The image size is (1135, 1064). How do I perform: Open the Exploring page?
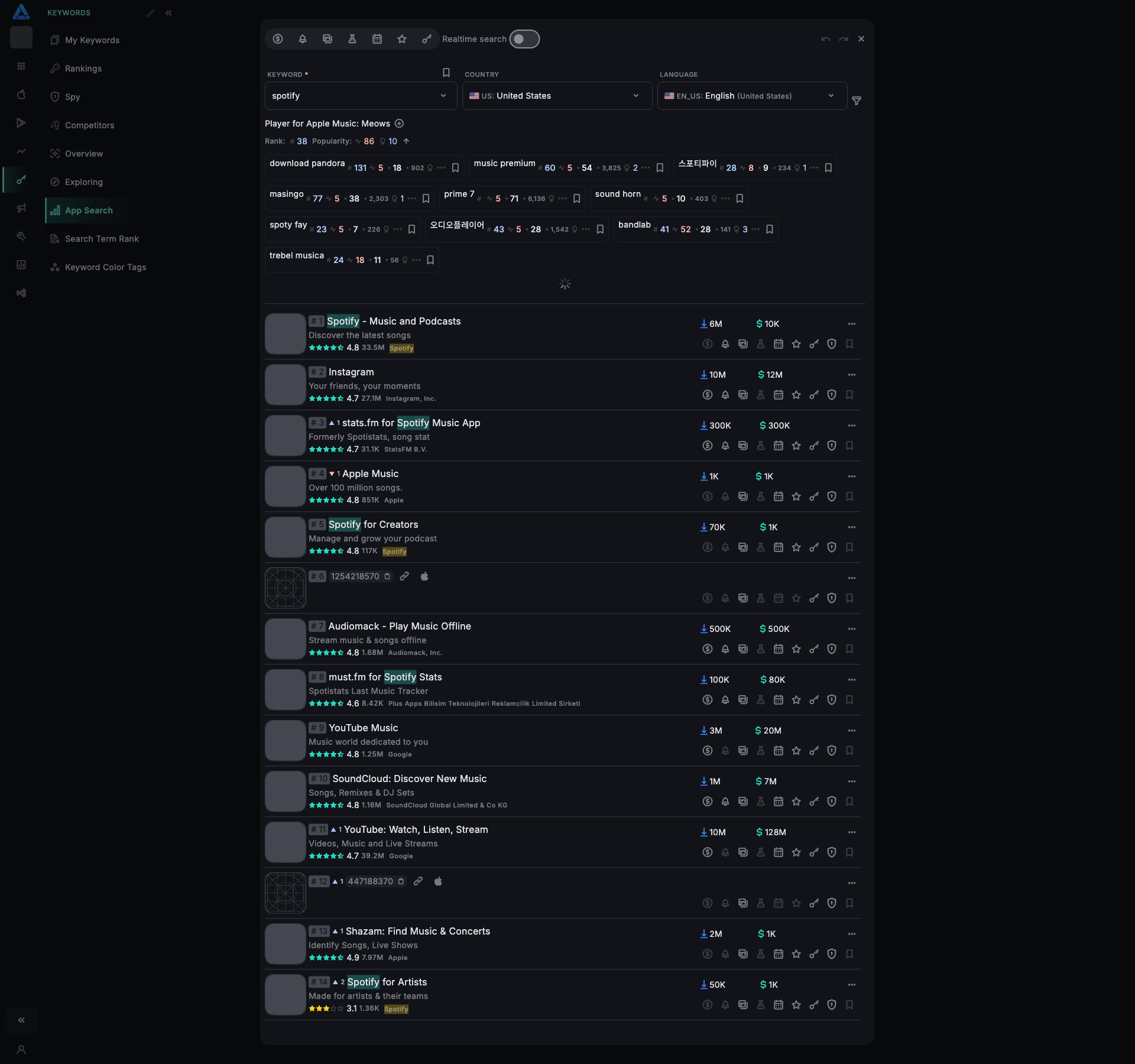click(x=83, y=182)
